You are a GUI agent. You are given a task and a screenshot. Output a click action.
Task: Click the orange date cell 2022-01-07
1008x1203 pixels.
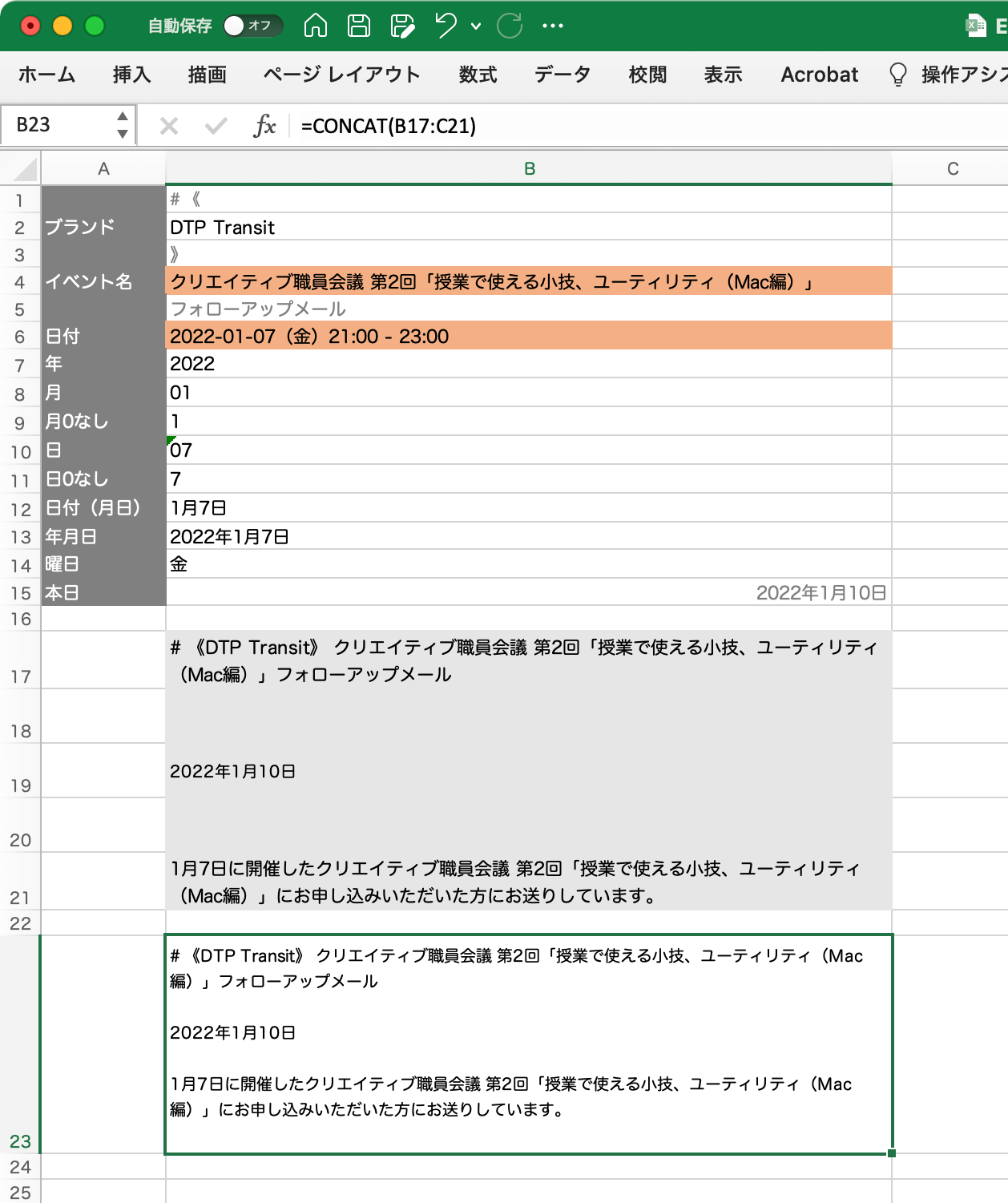click(x=529, y=336)
